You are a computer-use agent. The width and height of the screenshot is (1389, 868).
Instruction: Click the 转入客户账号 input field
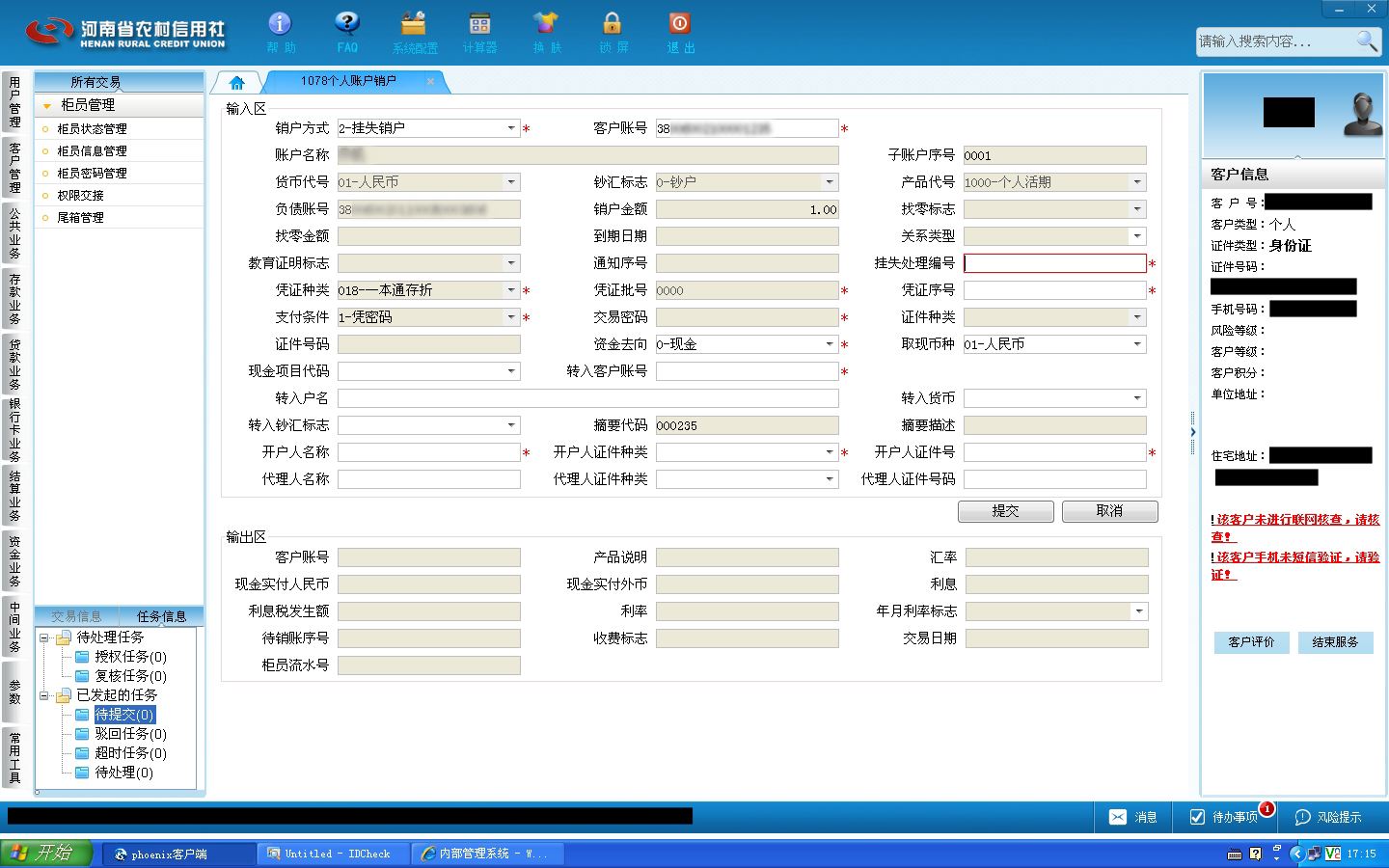coord(747,371)
